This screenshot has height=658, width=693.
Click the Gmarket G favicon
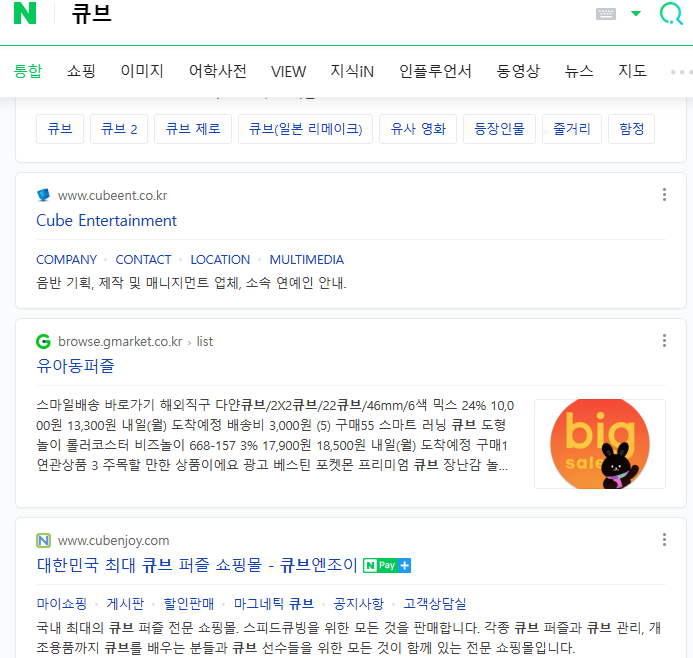coord(43,341)
